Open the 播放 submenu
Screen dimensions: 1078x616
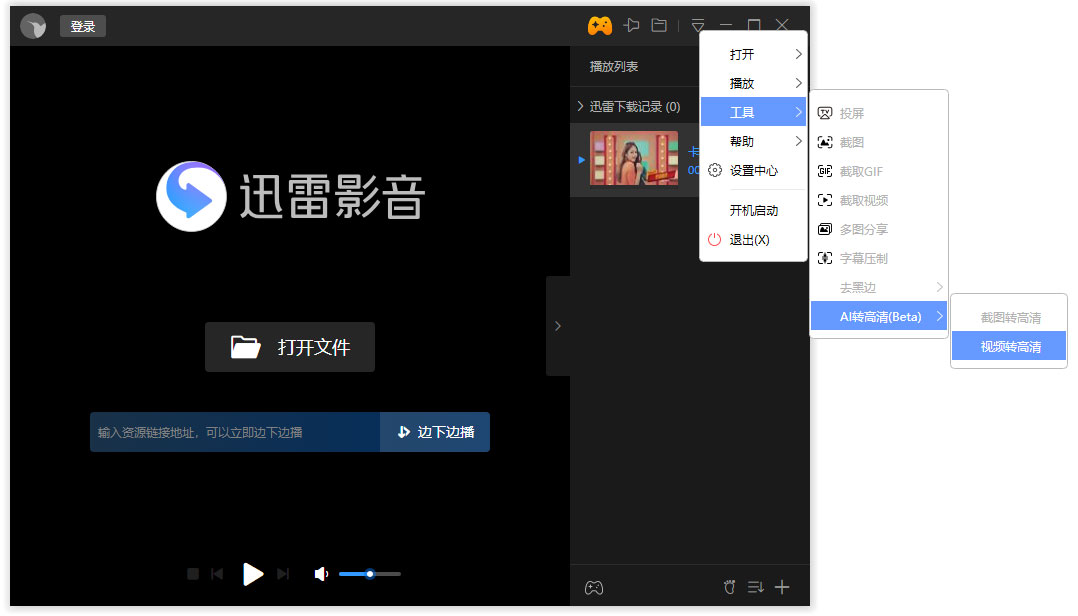coord(754,83)
